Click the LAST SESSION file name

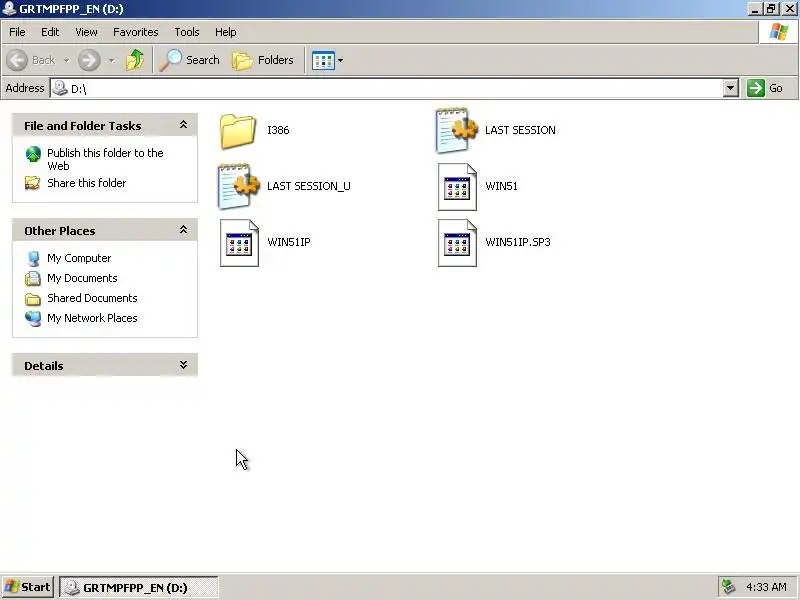click(520, 130)
